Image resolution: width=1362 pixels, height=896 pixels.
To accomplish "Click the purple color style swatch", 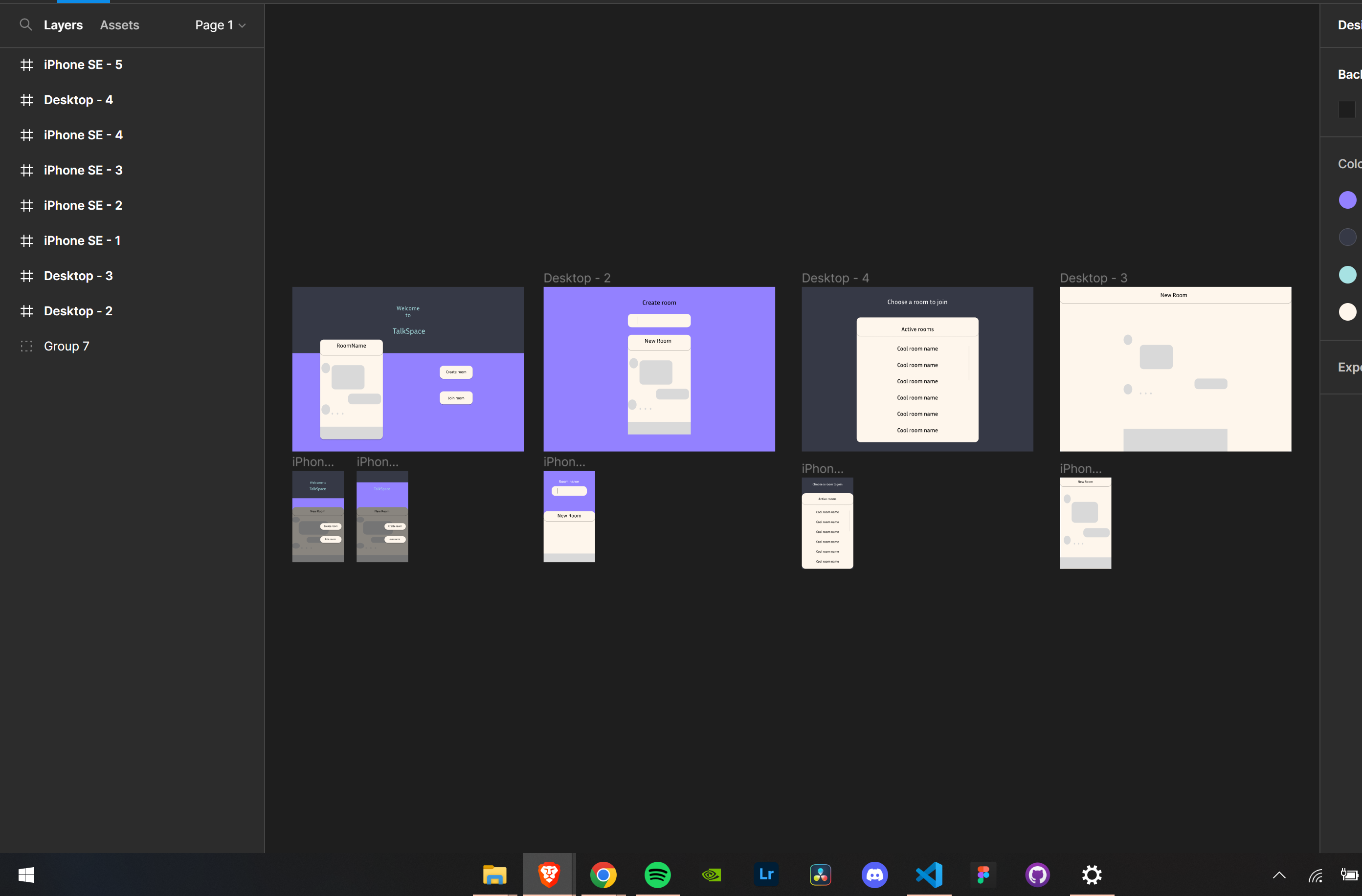I will pos(1347,200).
